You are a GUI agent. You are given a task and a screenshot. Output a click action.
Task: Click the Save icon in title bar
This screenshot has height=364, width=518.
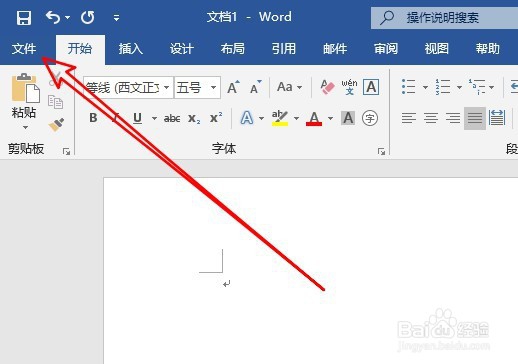pyautogui.click(x=24, y=17)
